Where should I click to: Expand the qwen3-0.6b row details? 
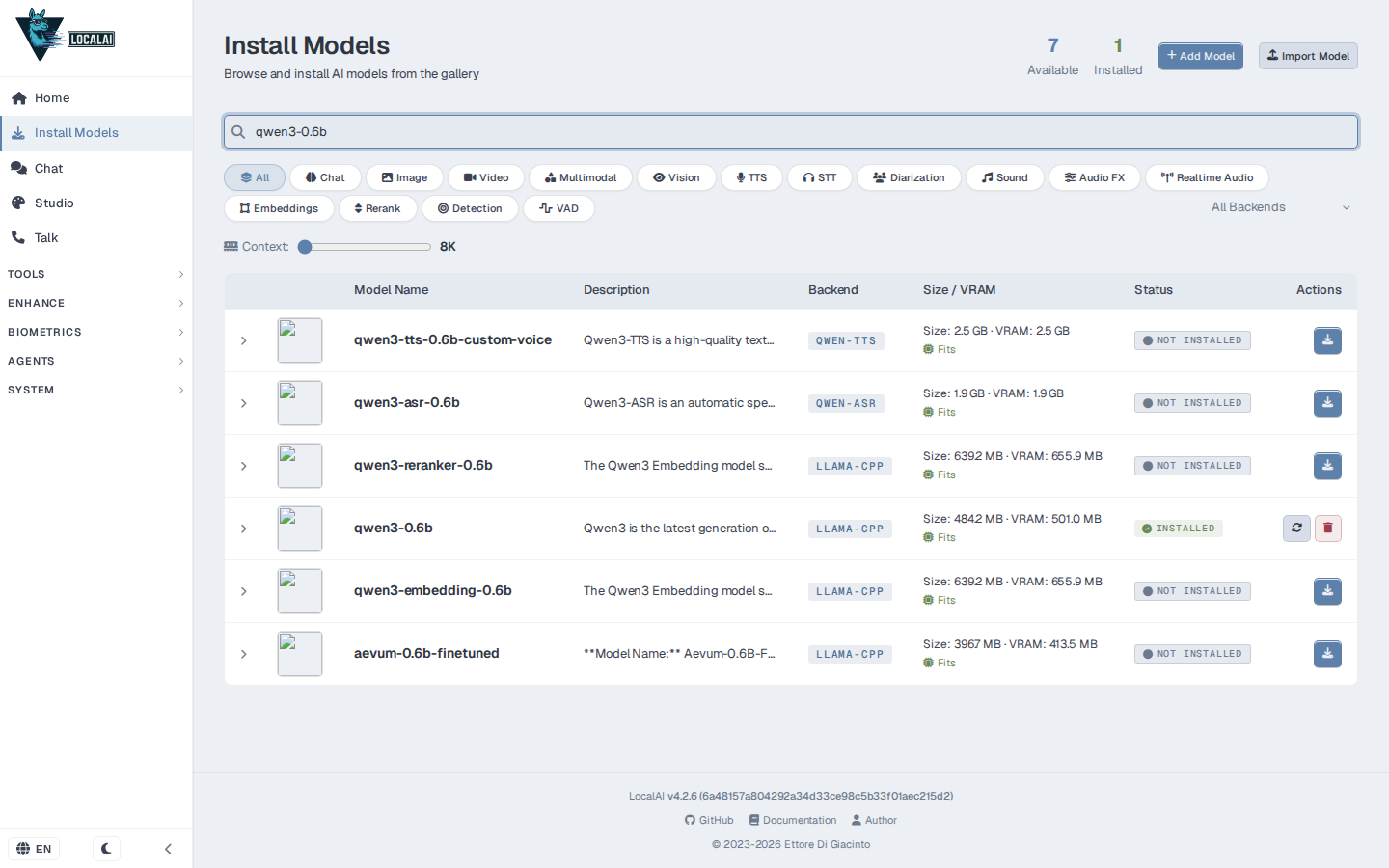[244, 529]
